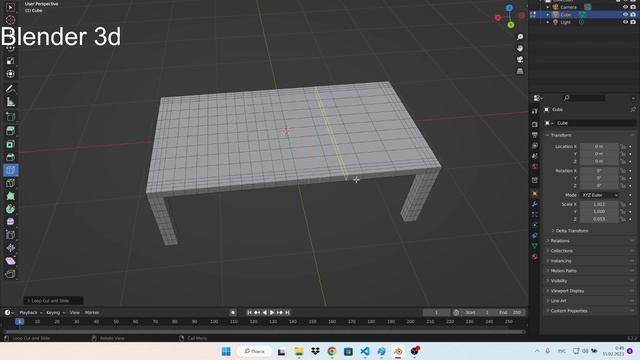Open the Playback menu in the timeline
Viewport: 640px width, 360px height.
[x=31, y=313]
